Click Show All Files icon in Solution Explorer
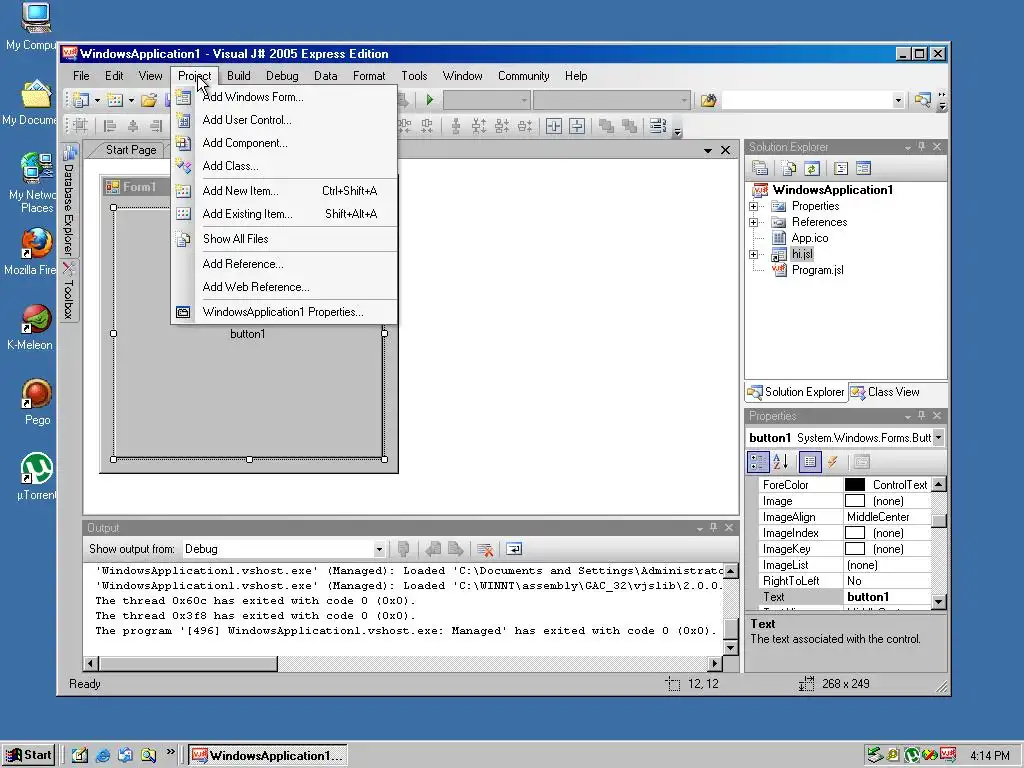This screenshot has height=768, width=1024. (x=789, y=168)
